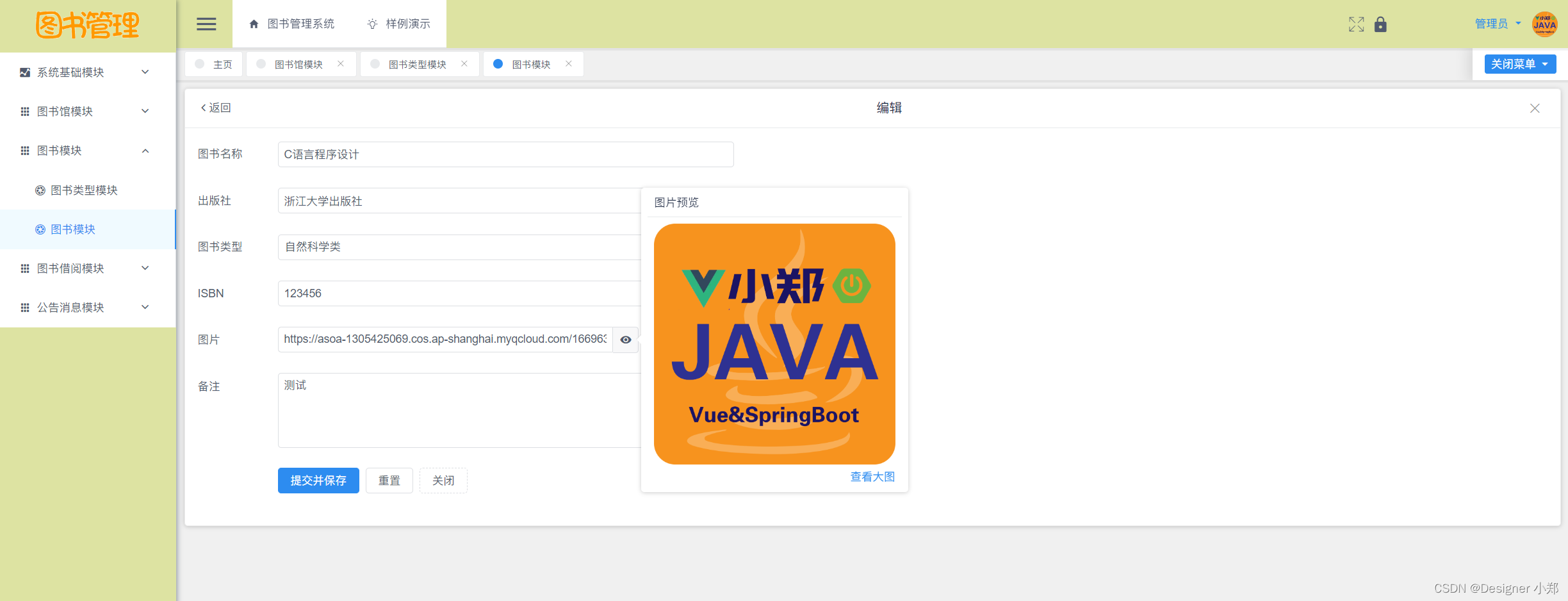Click the JAVA user avatar
This screenshot has height=601, width=1568.
point(1544,24)
